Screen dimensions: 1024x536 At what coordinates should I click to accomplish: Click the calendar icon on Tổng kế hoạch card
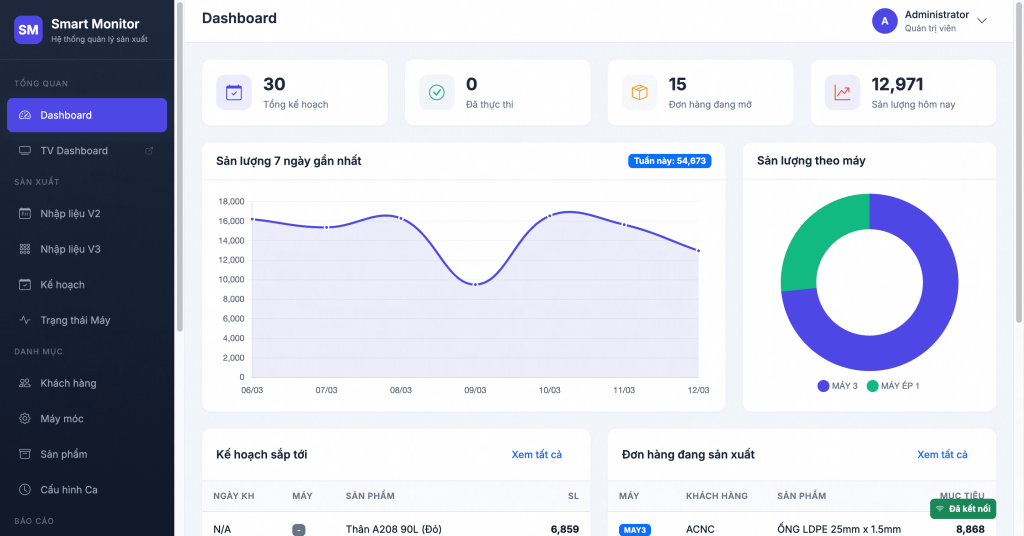coord(234,93)
